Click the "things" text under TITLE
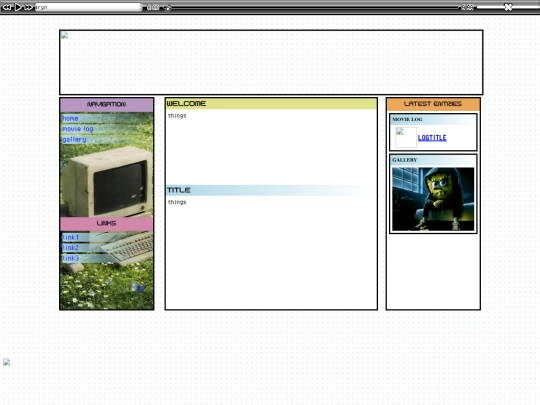This screenshot has height=405, width=540. pyautogui.click(x=177, y=202)
